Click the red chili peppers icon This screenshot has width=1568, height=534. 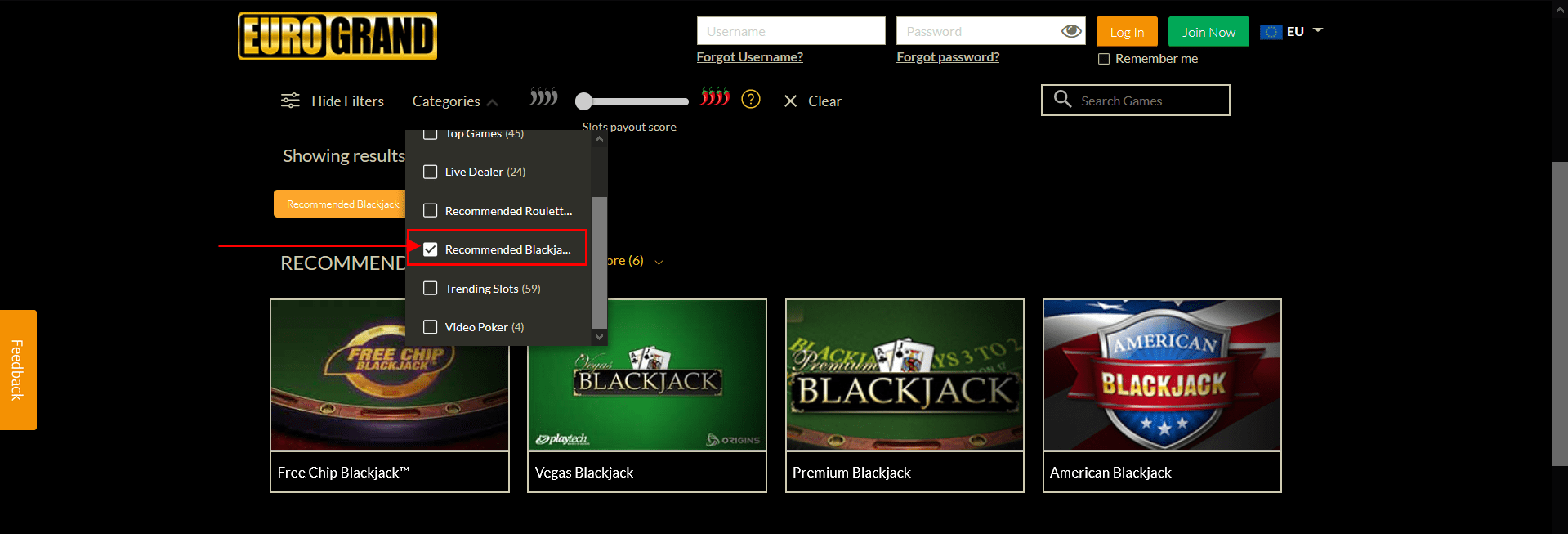click(x=715, y=96)
